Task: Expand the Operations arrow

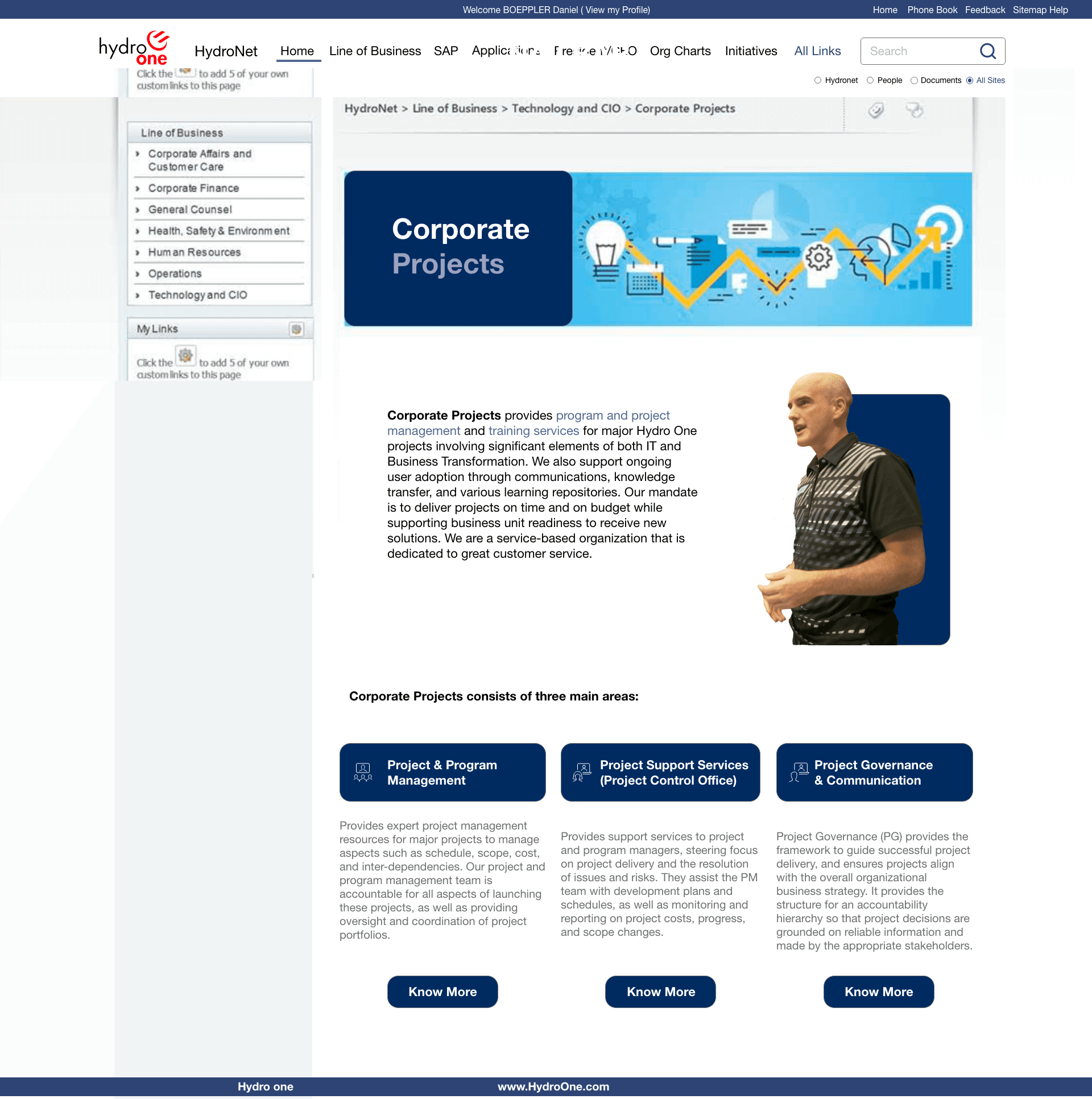Action: coord(138,273)
